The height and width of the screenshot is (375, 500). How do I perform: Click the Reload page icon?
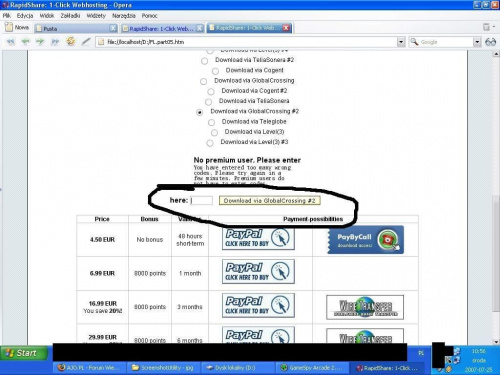[70, 41]
